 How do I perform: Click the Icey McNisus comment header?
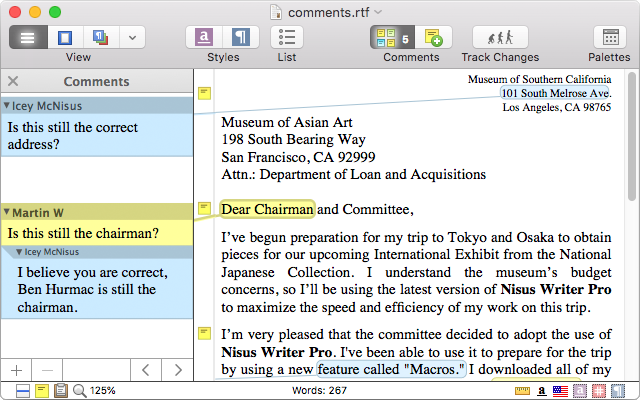pyautogui.click(x=97, y=106)
